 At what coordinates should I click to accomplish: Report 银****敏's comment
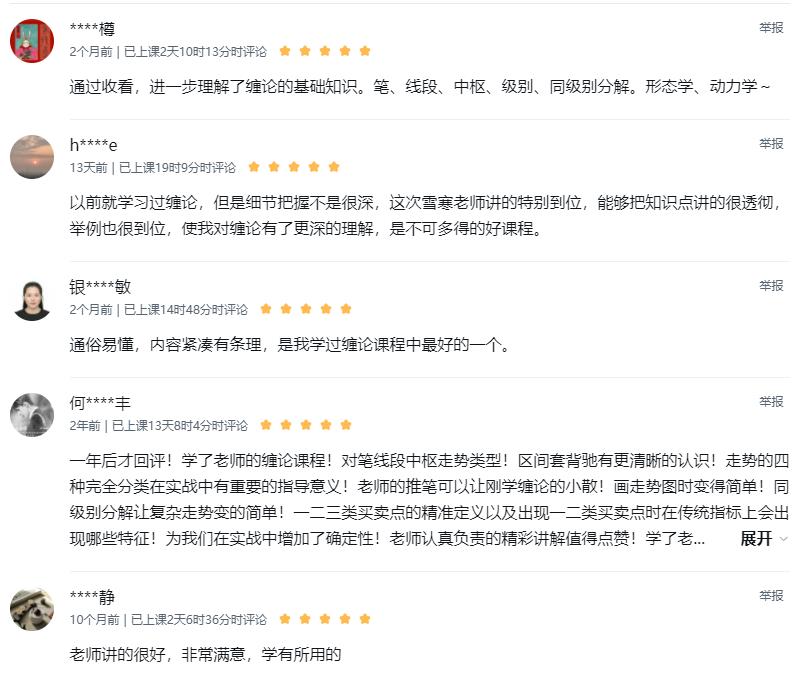(771, 286)
